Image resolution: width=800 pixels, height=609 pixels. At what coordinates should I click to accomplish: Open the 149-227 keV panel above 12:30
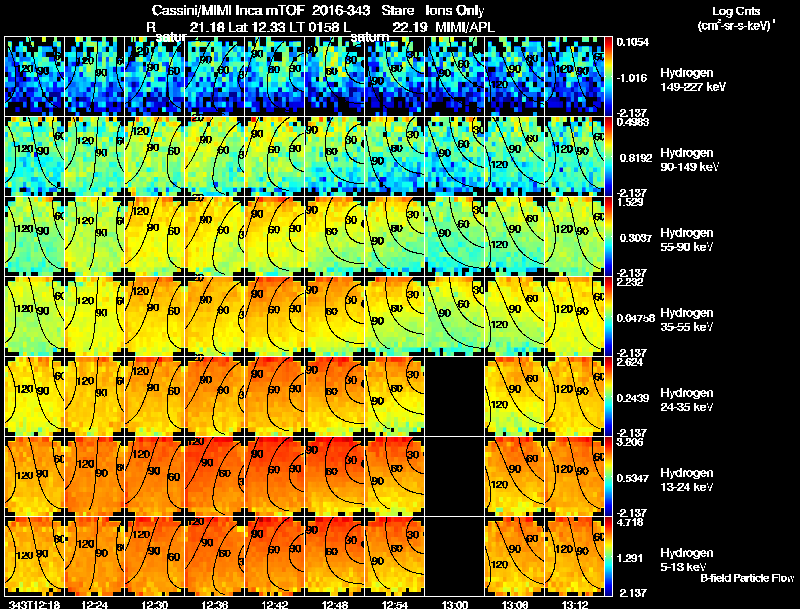[x=155, y=77]
